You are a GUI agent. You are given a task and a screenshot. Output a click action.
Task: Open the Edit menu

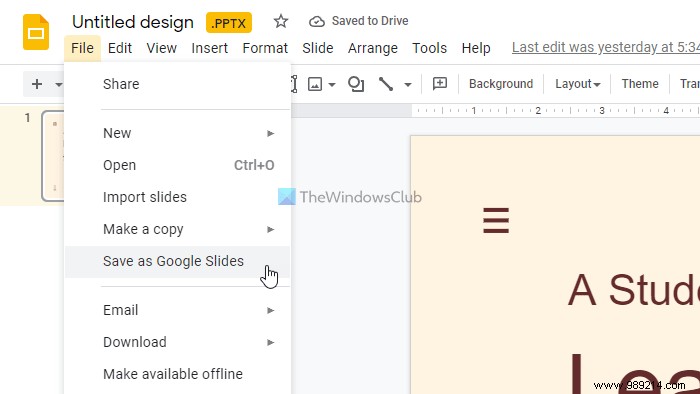120,48
